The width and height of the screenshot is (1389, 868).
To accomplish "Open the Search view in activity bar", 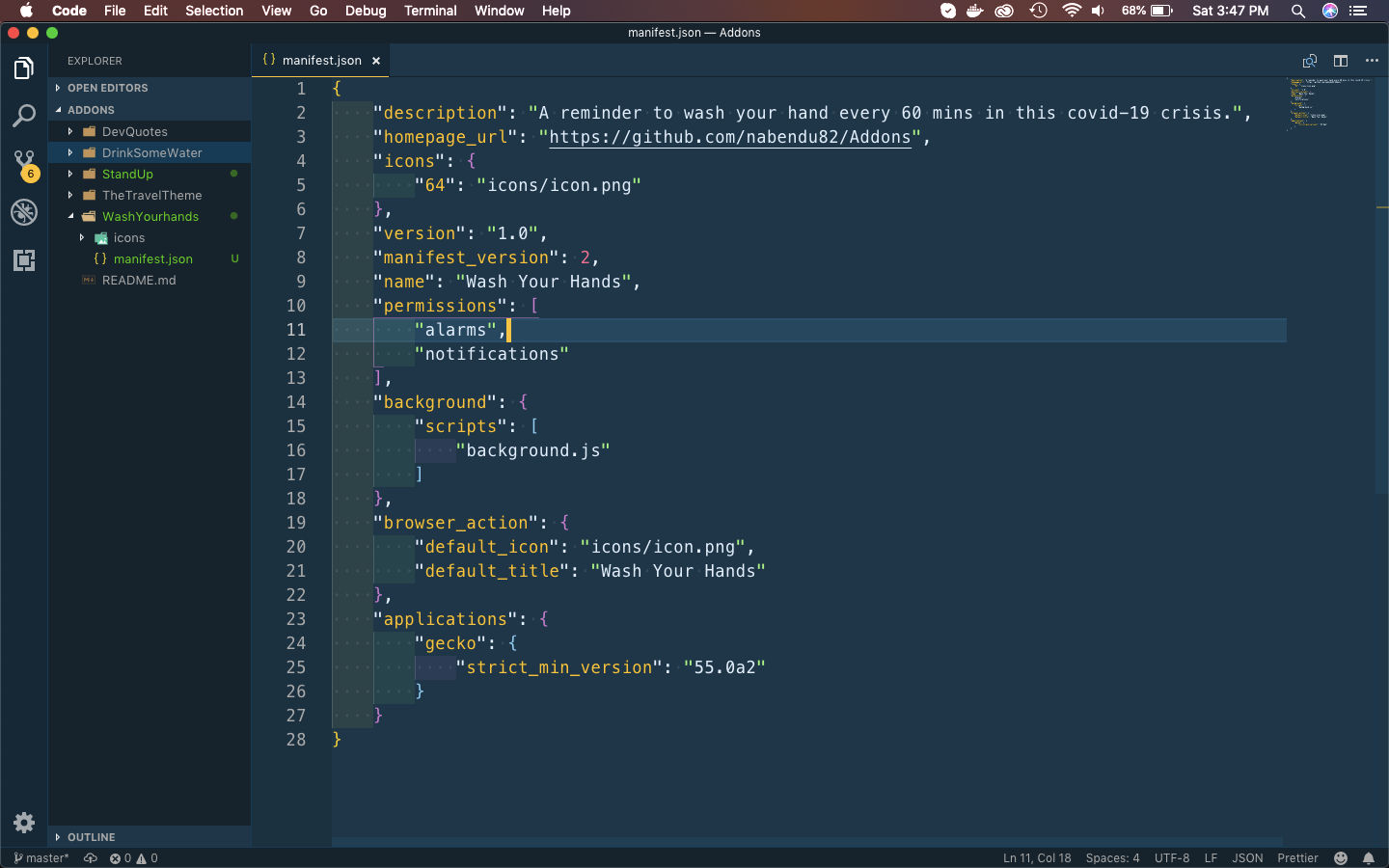I will click(24, 116).
